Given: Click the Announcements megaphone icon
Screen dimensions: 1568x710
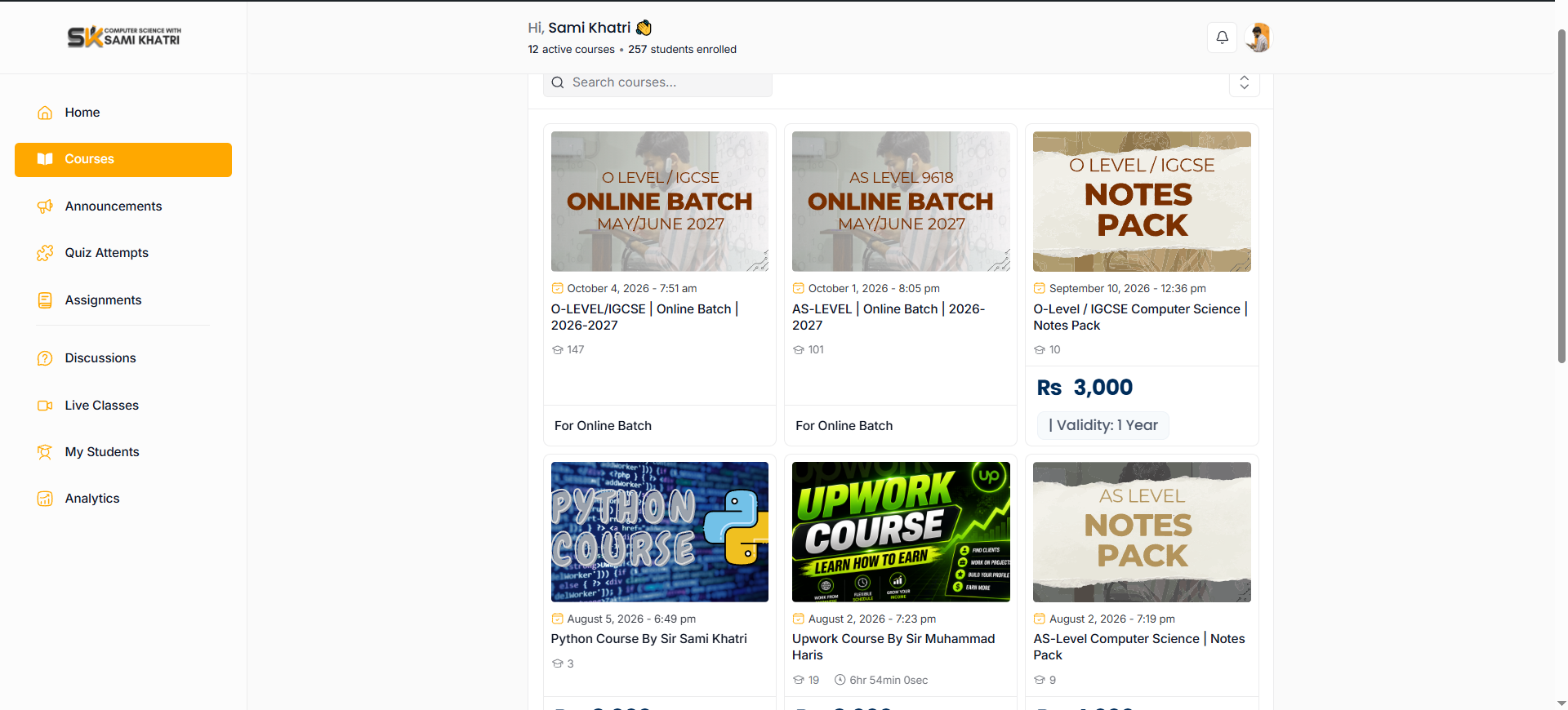Looking at the screenshot, I should [x=45, y=206].
